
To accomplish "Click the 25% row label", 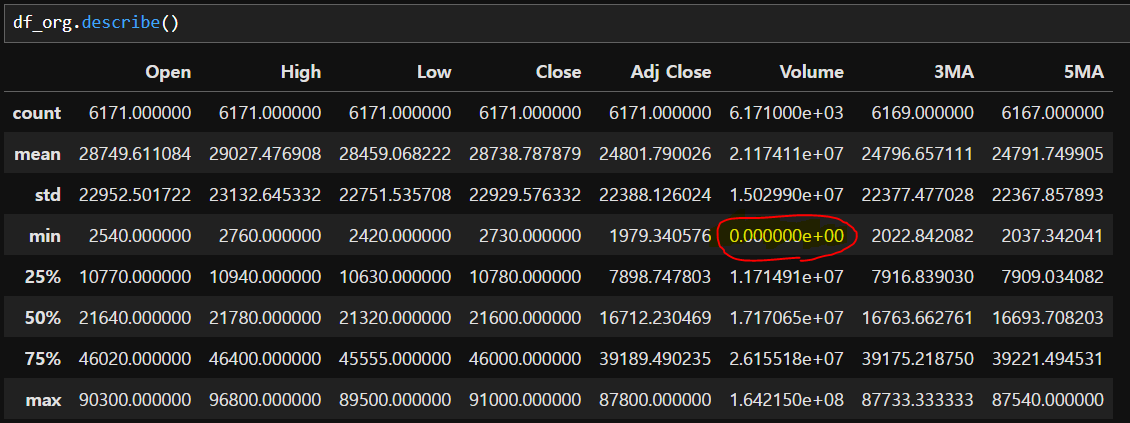I will click(x=44, y=277).
